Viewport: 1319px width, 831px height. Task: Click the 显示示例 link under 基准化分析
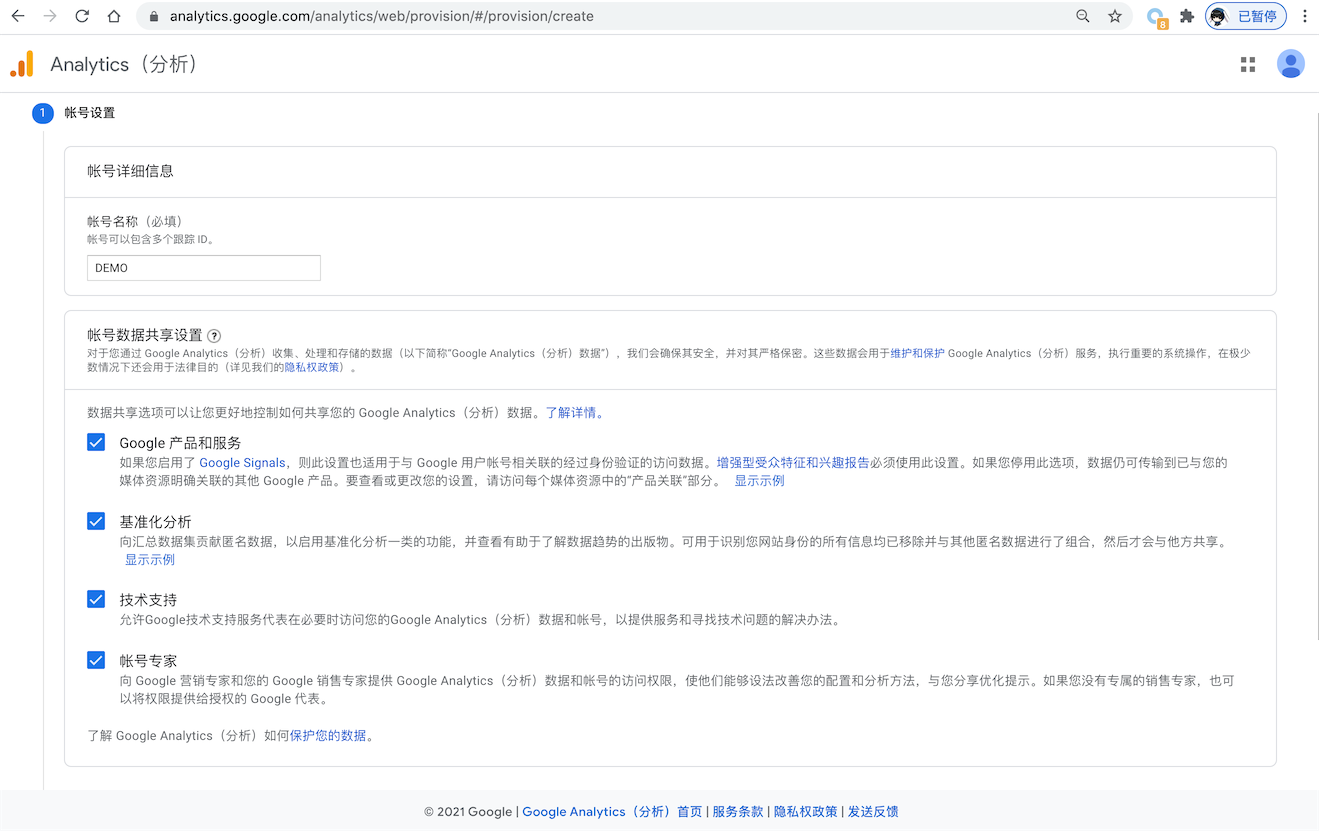point(149,559)
